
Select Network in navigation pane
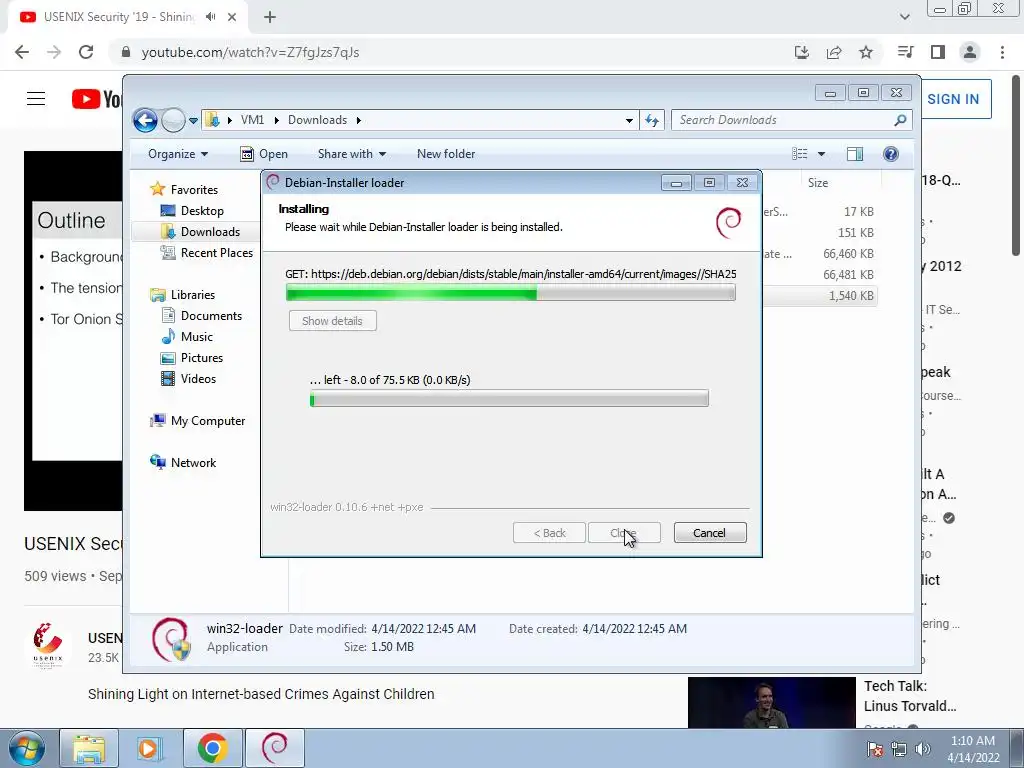pyautogui.click(x=193, y=463)
